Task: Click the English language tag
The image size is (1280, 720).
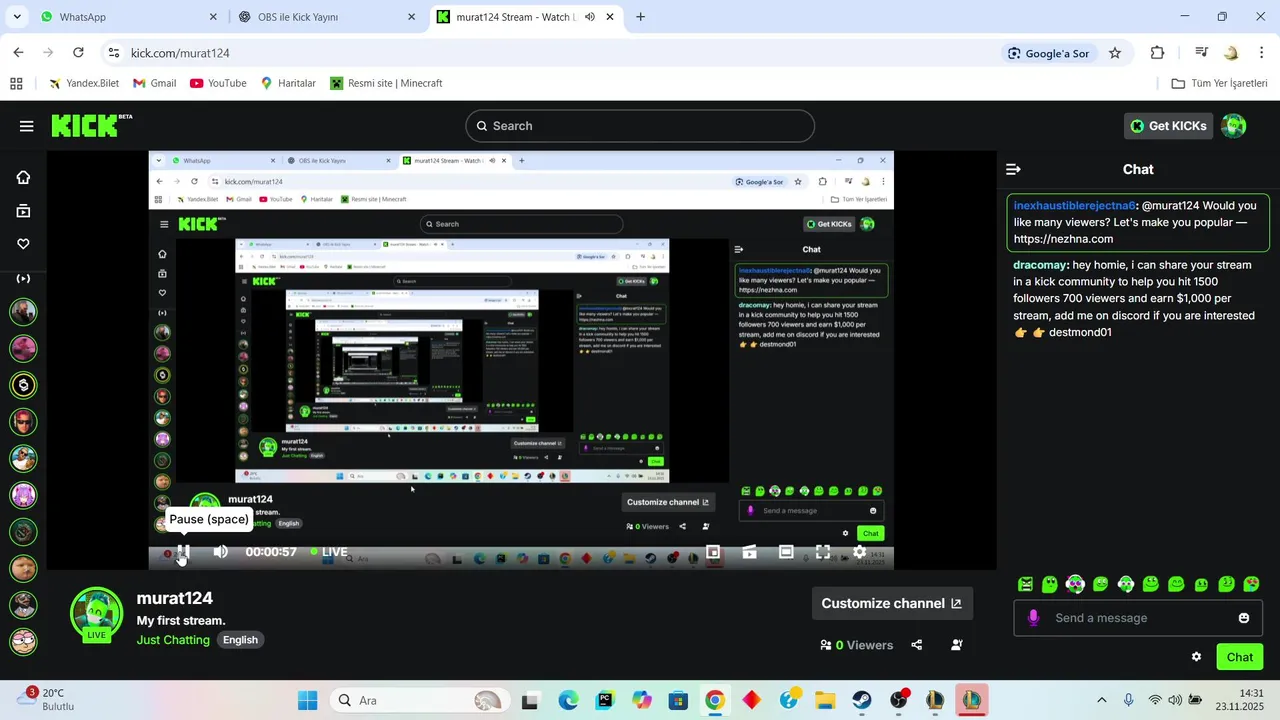Action: [x=240, y=640]
